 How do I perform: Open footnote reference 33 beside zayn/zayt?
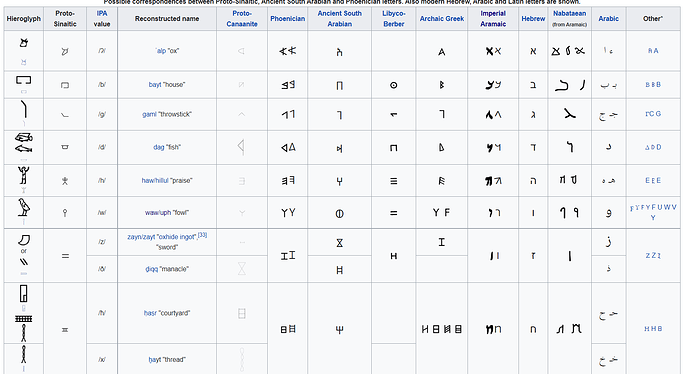click(202, 235)
